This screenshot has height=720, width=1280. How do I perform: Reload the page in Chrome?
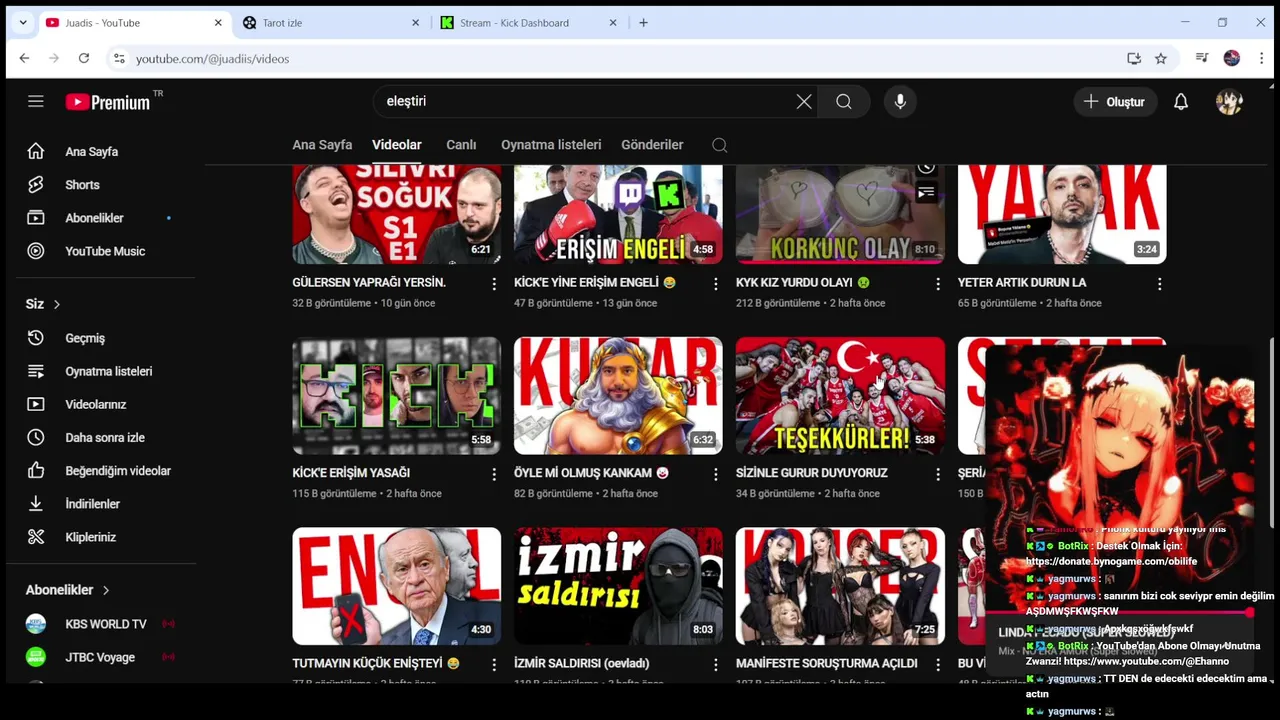(x=84, y=59)
